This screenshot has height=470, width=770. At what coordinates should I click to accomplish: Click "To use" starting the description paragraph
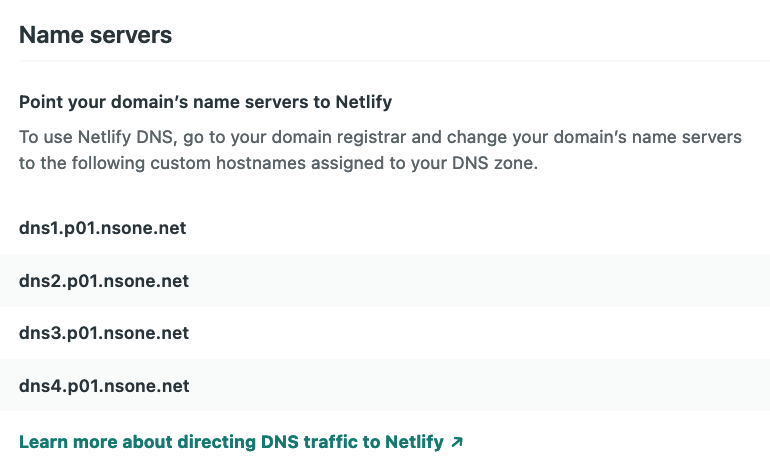46,137
